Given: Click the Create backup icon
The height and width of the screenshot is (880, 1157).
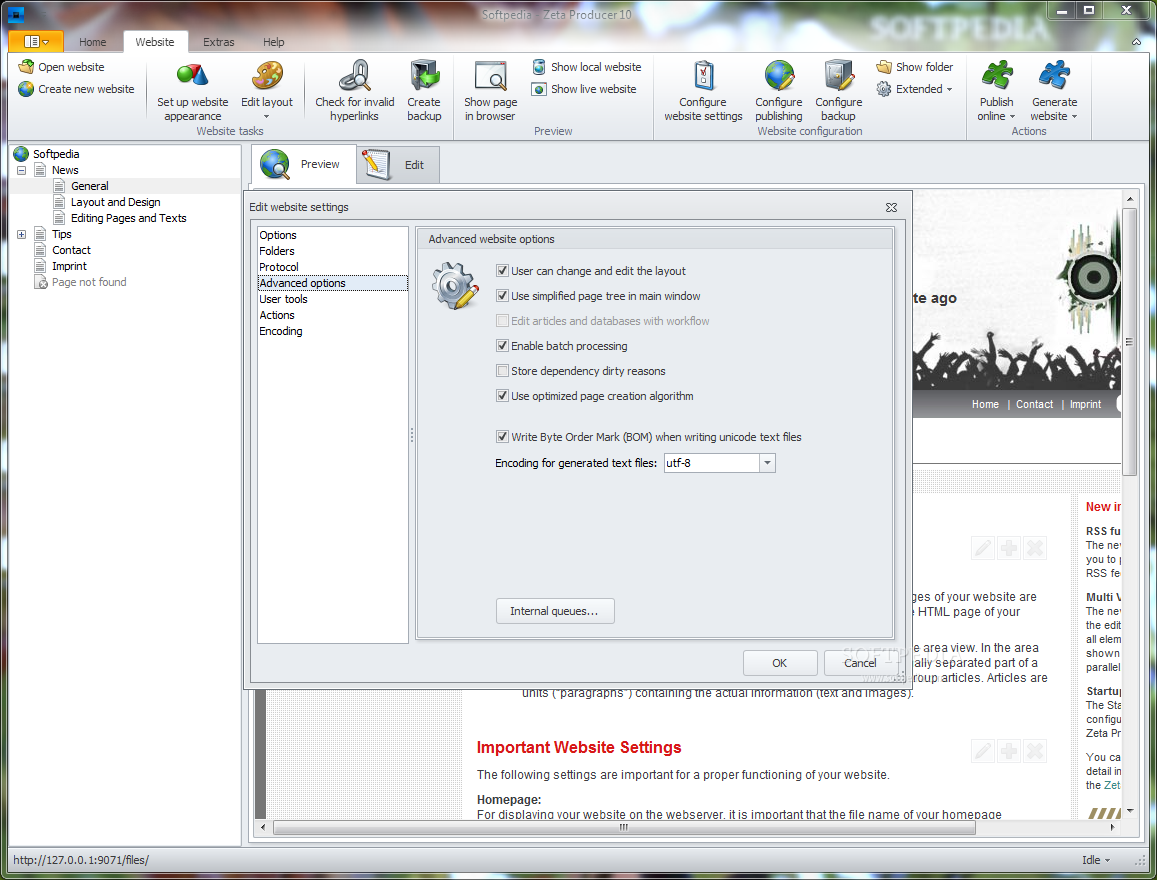Looking at the screenshot, I should point(424,75).
